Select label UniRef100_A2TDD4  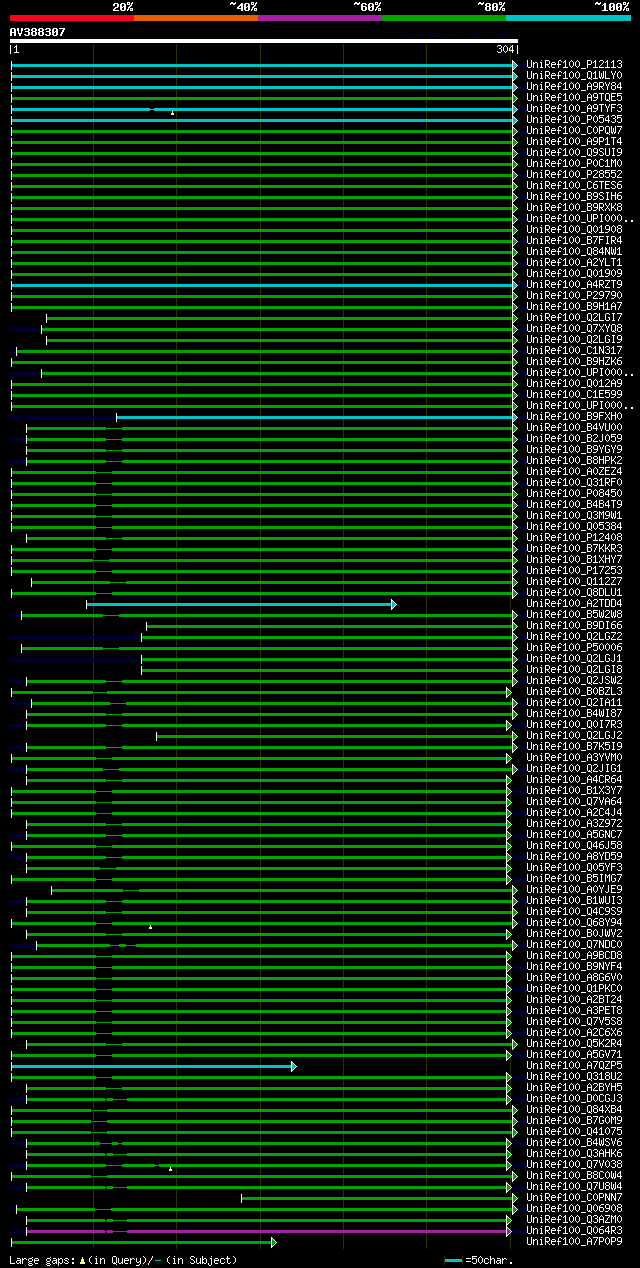pyautogui.click(x=574, y=603)
